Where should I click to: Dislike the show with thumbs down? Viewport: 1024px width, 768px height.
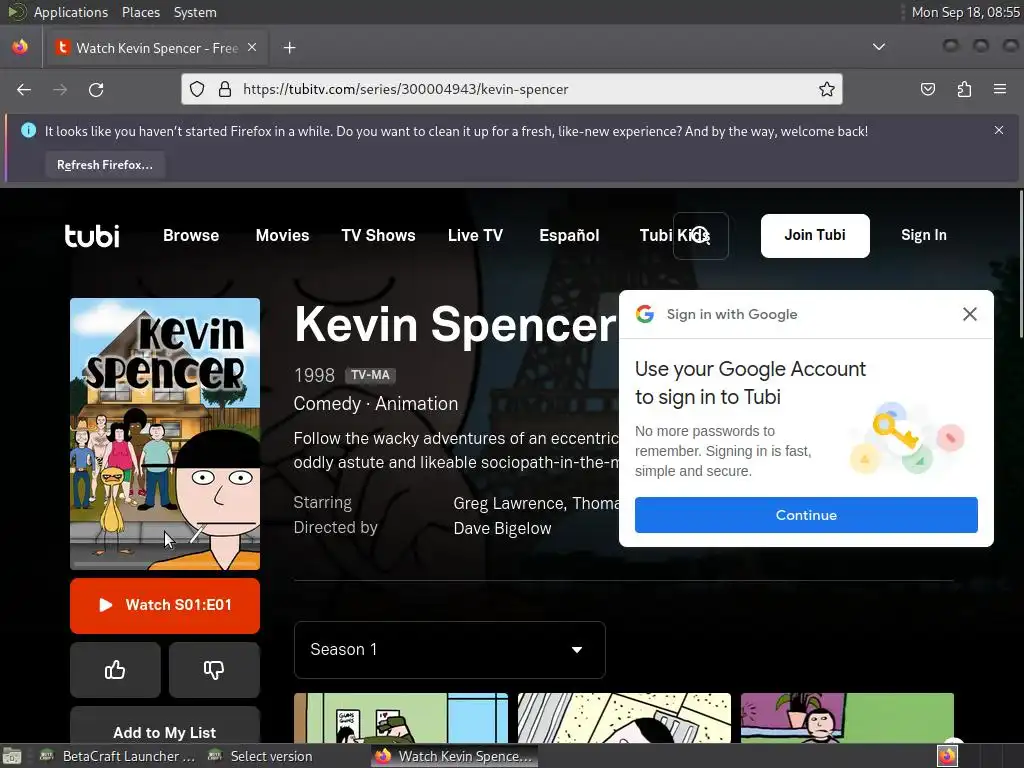(x=214, y=669)
